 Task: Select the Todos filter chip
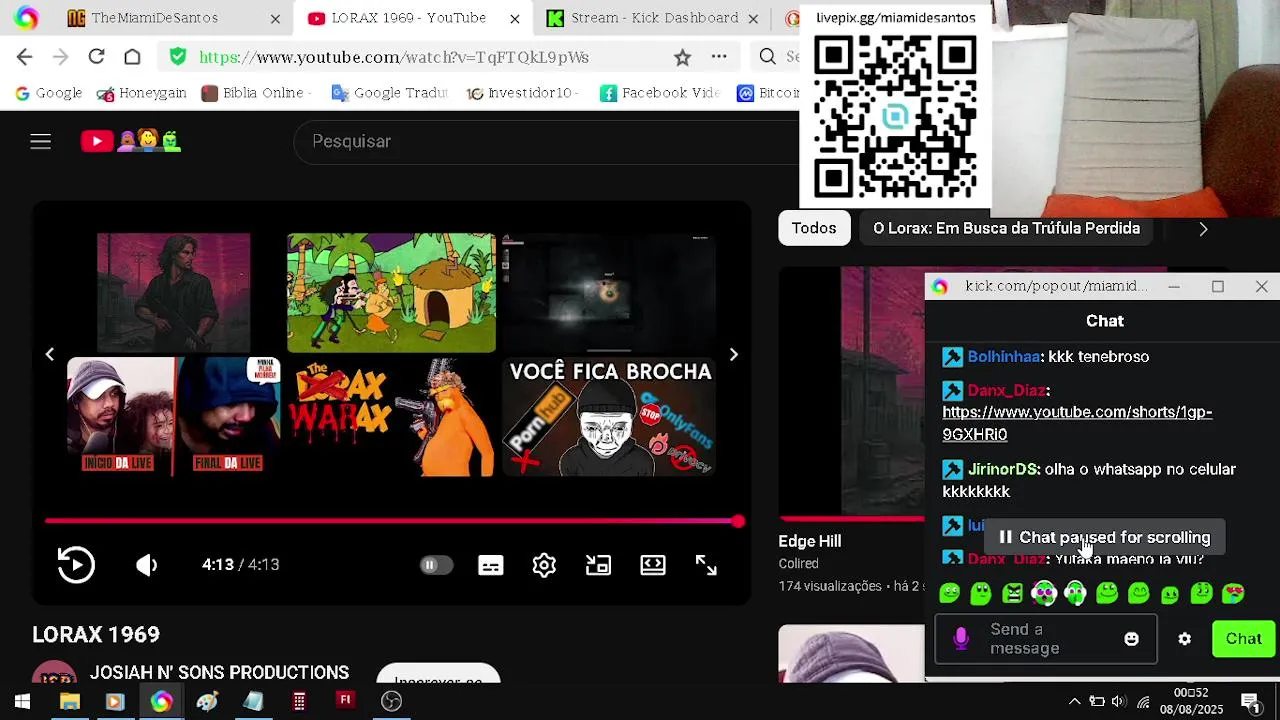[814, 228]
